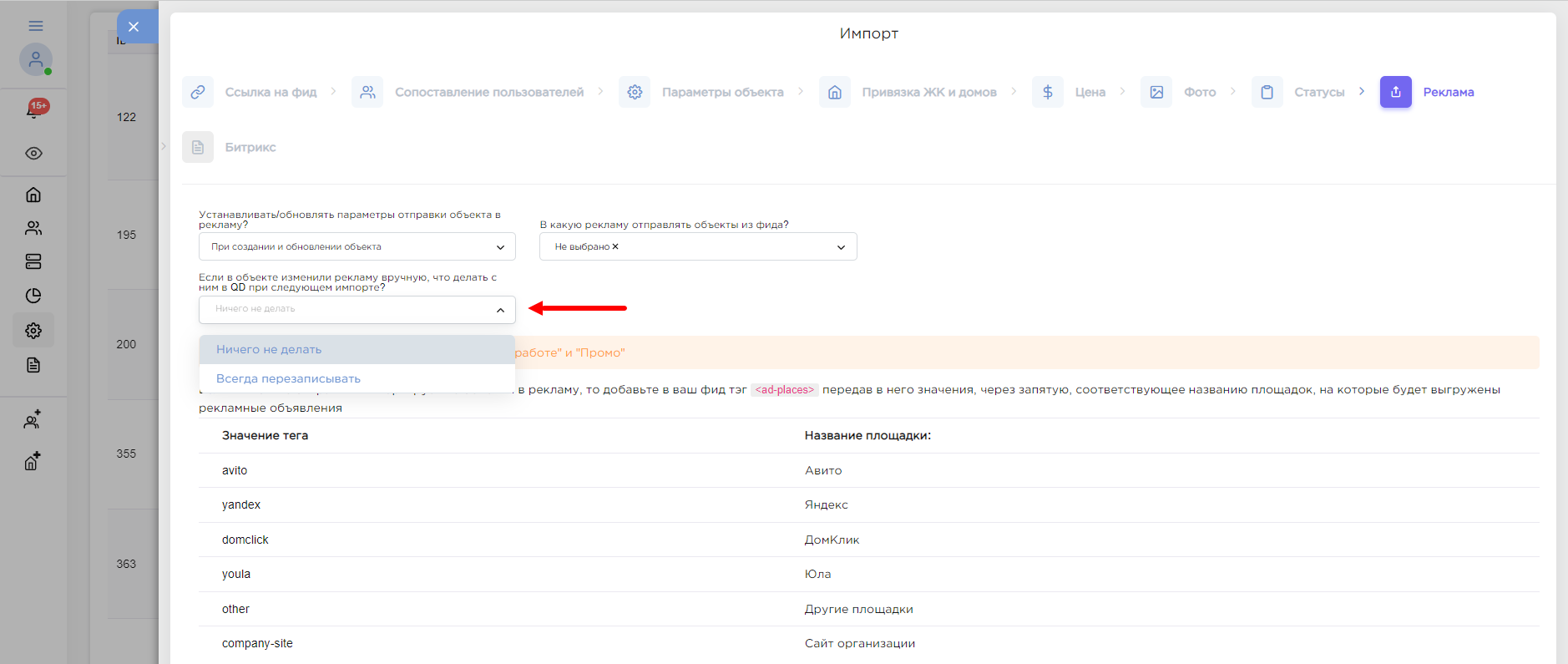Click the gear icon for Параметры объекта
The image size is (1568, 664).
coord(635,92)
